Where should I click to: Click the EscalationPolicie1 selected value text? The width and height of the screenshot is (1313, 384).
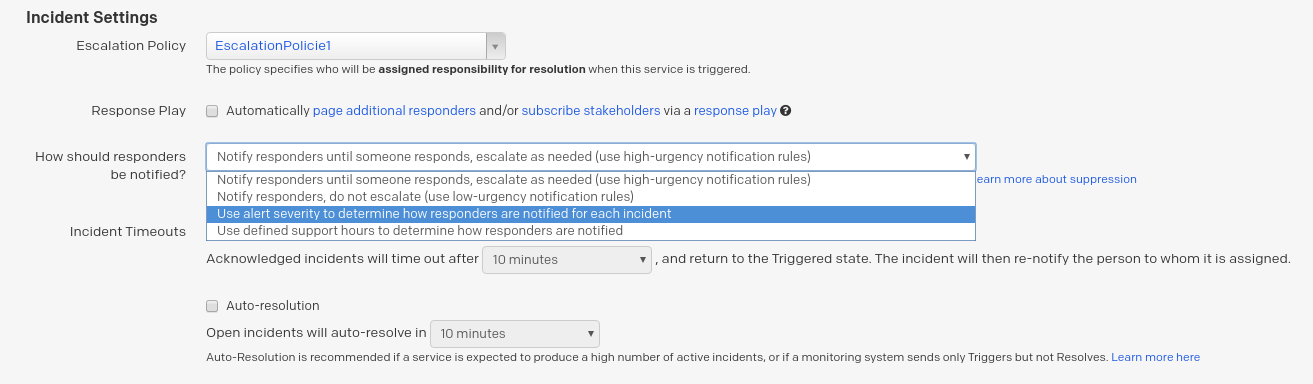[x=273, y=46]
